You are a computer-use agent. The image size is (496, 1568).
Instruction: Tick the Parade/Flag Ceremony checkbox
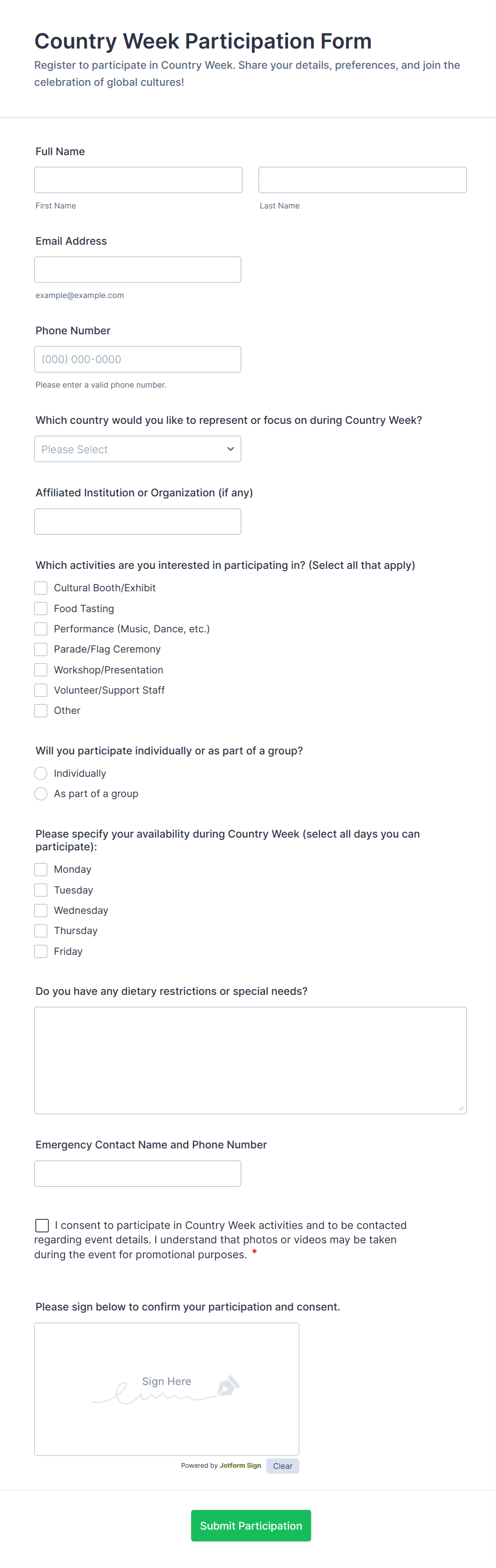coord(41,649)
